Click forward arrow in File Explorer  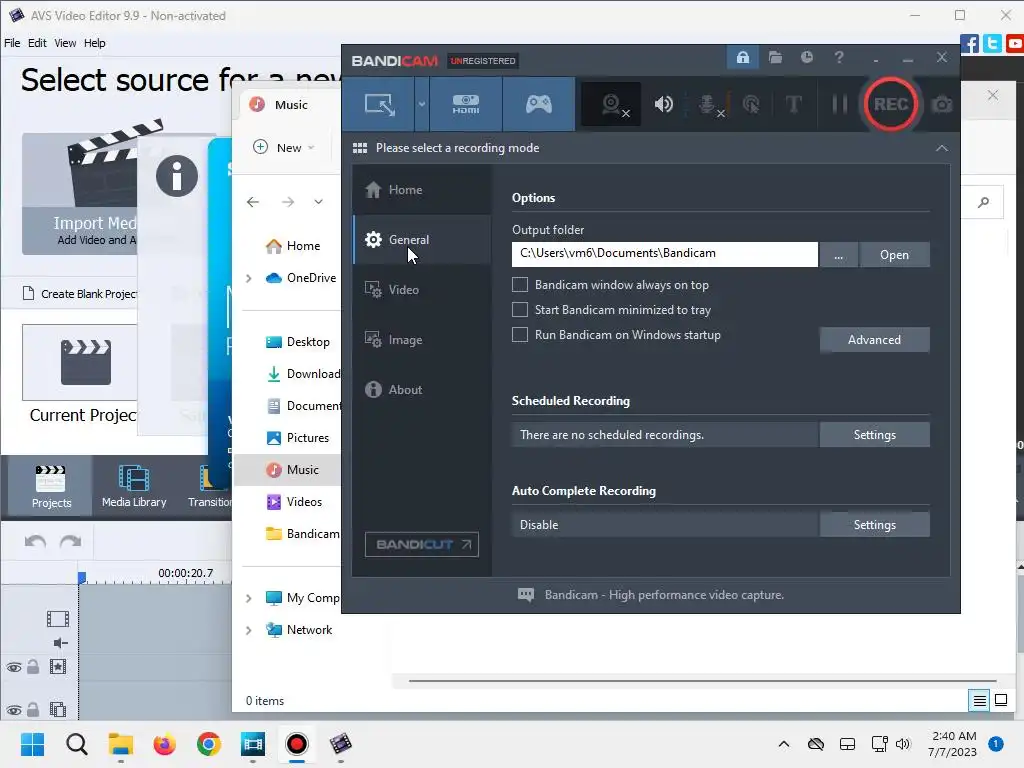click(288, 202)
